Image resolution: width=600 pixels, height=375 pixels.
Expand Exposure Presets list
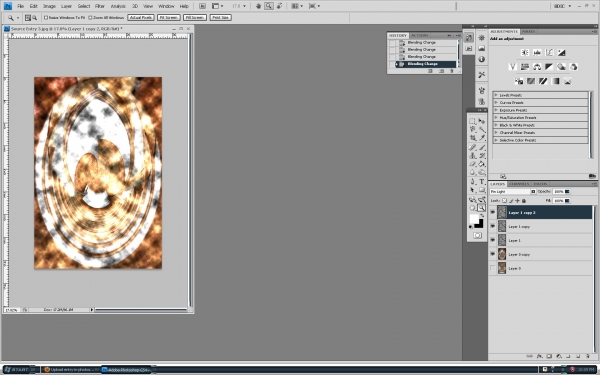click(496, 110)
